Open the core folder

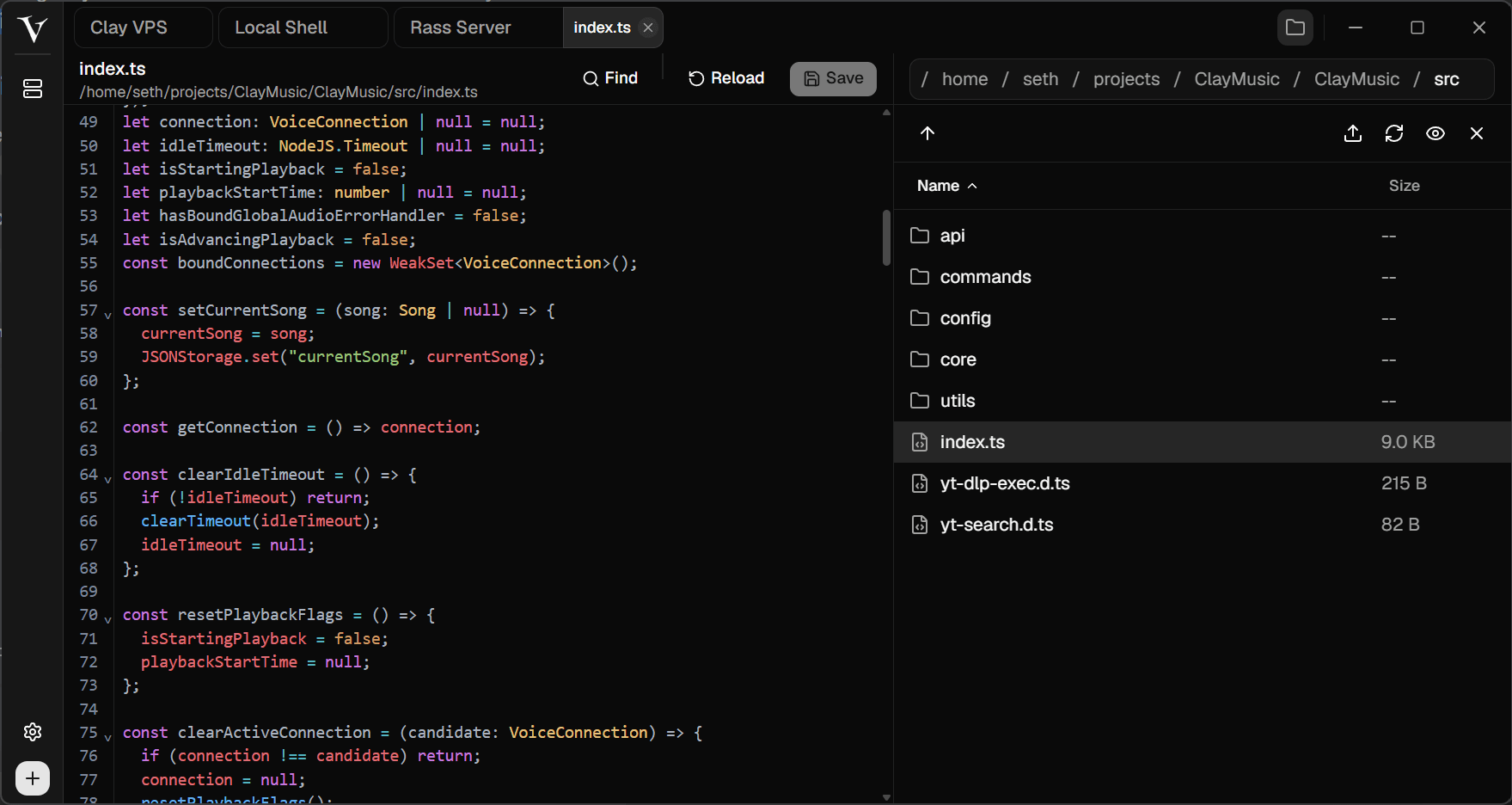[x=1203, y=359]
